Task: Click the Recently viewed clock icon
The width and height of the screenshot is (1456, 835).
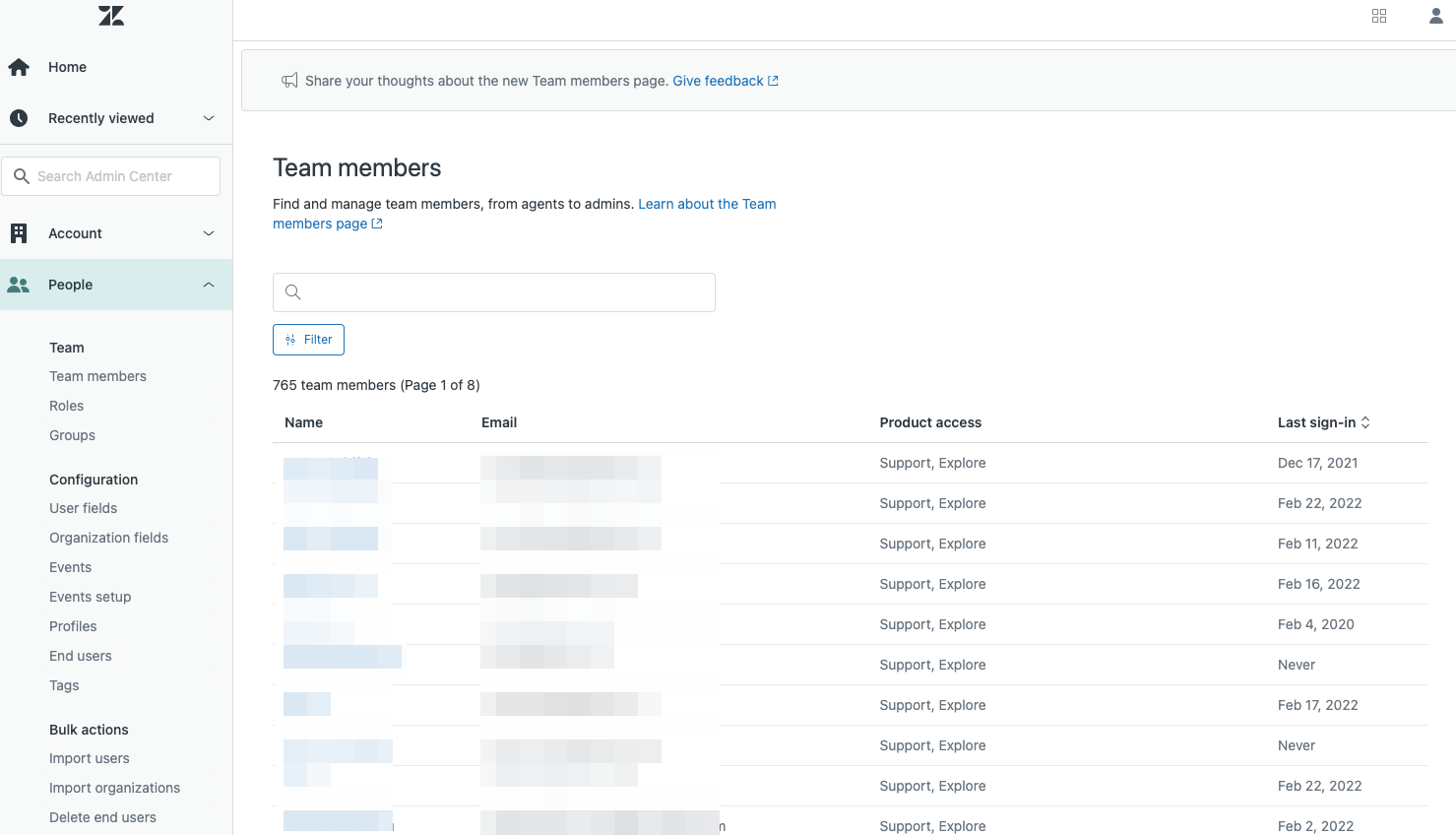Action: 19,118
